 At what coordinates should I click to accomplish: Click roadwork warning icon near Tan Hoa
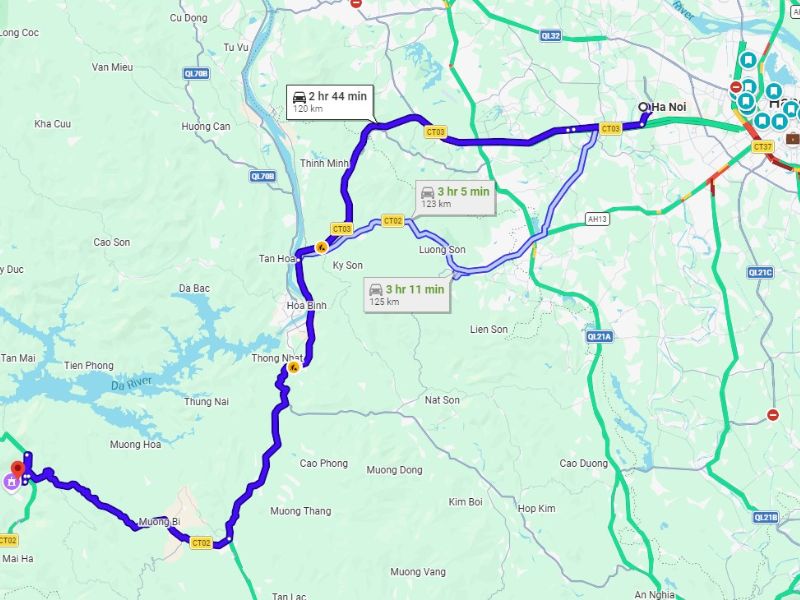point(321,248)
